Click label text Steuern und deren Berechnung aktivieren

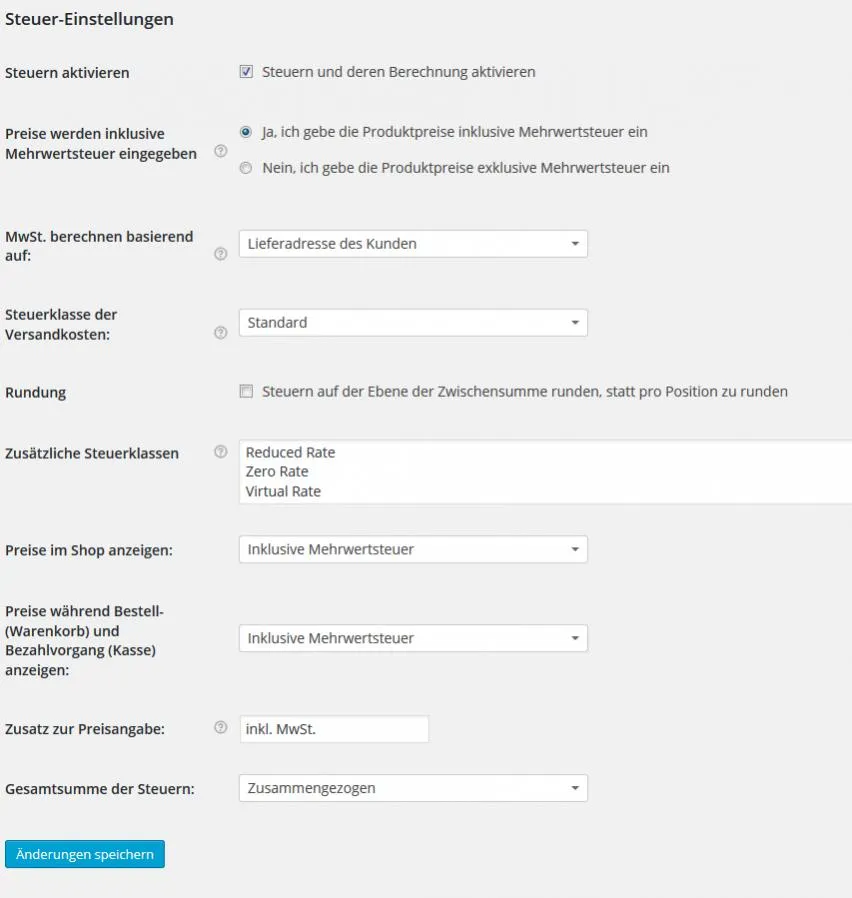(x=399, y=72)
